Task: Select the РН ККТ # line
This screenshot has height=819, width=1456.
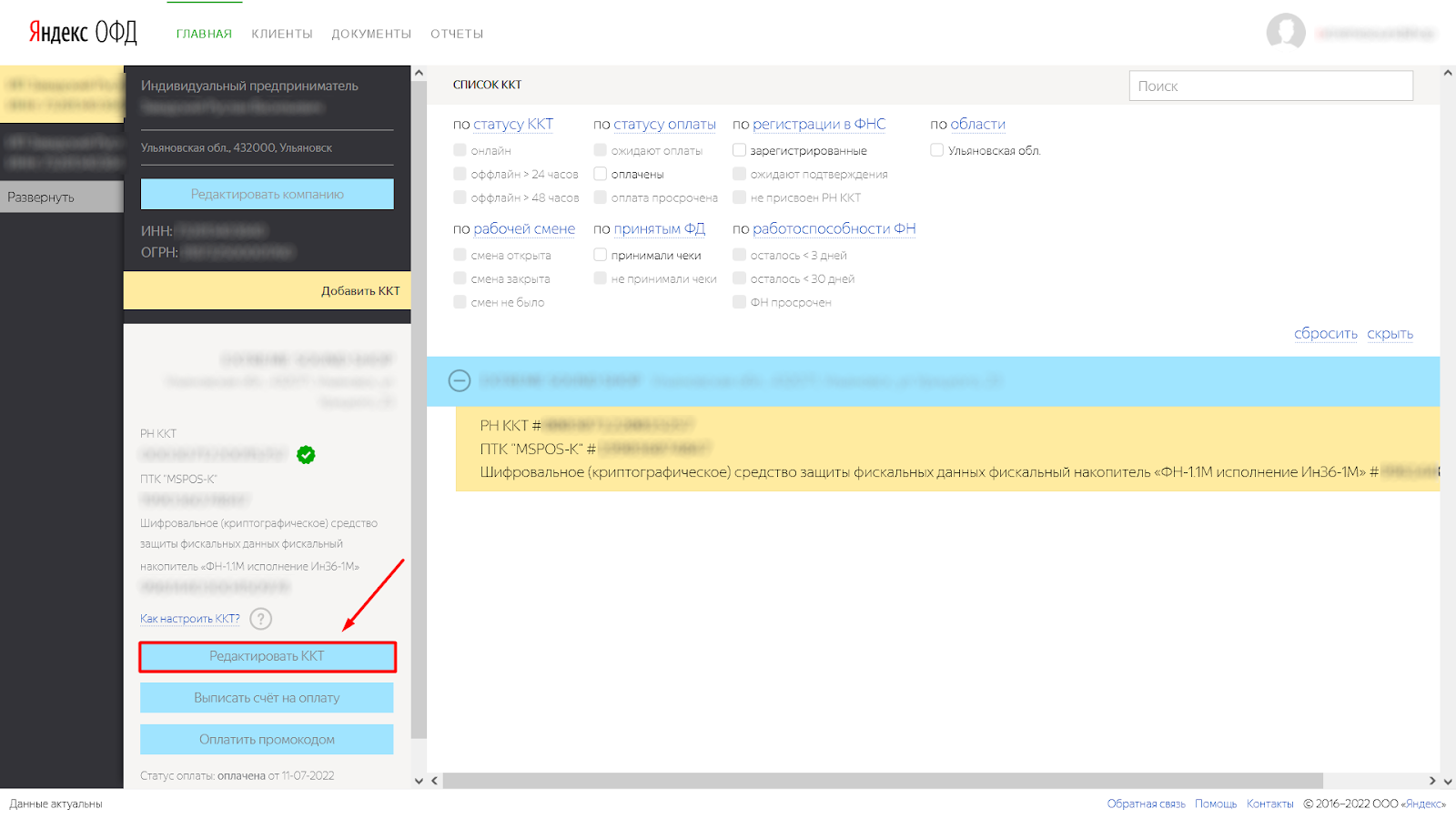Action: 587,425
